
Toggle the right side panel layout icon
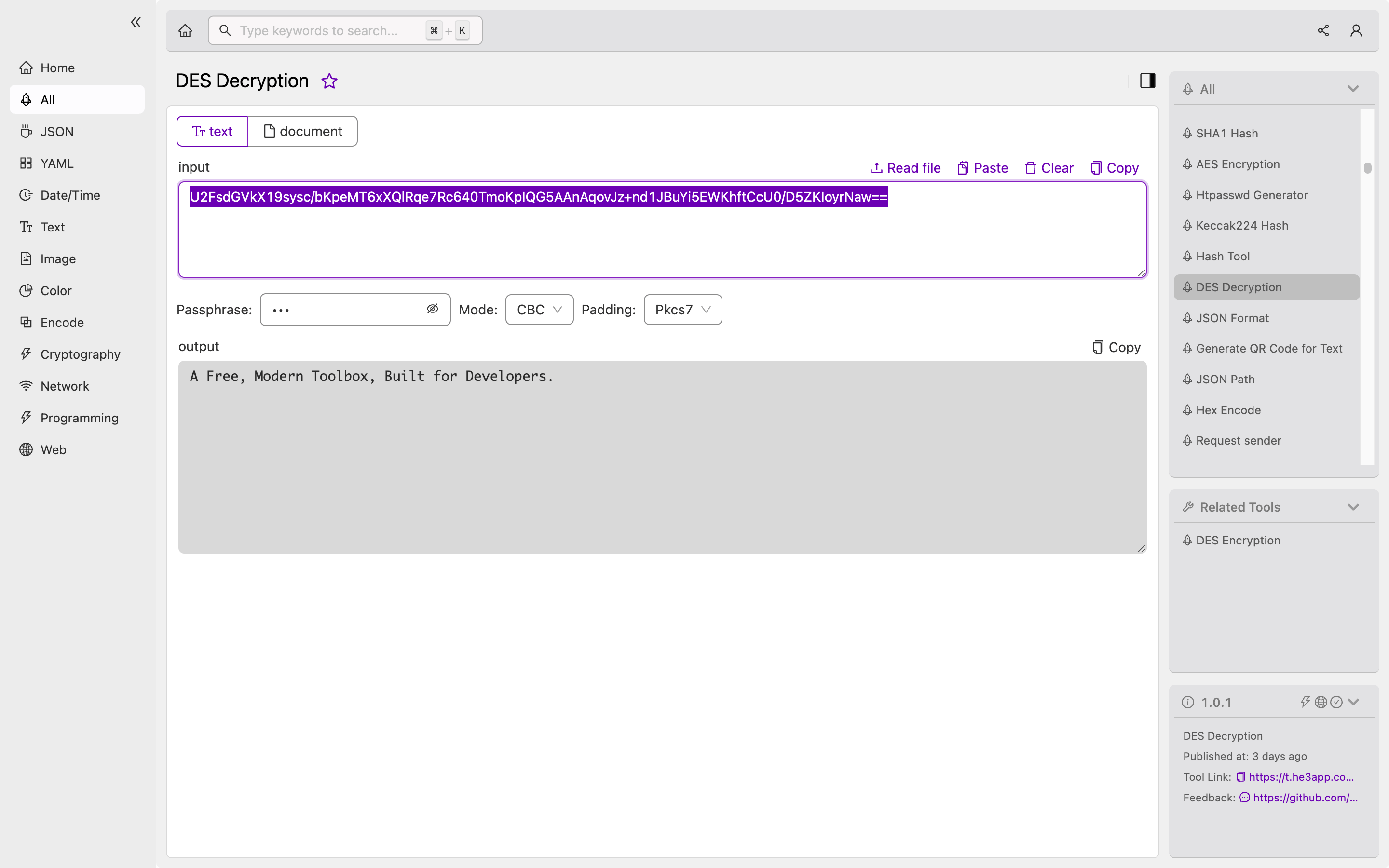1147,81
